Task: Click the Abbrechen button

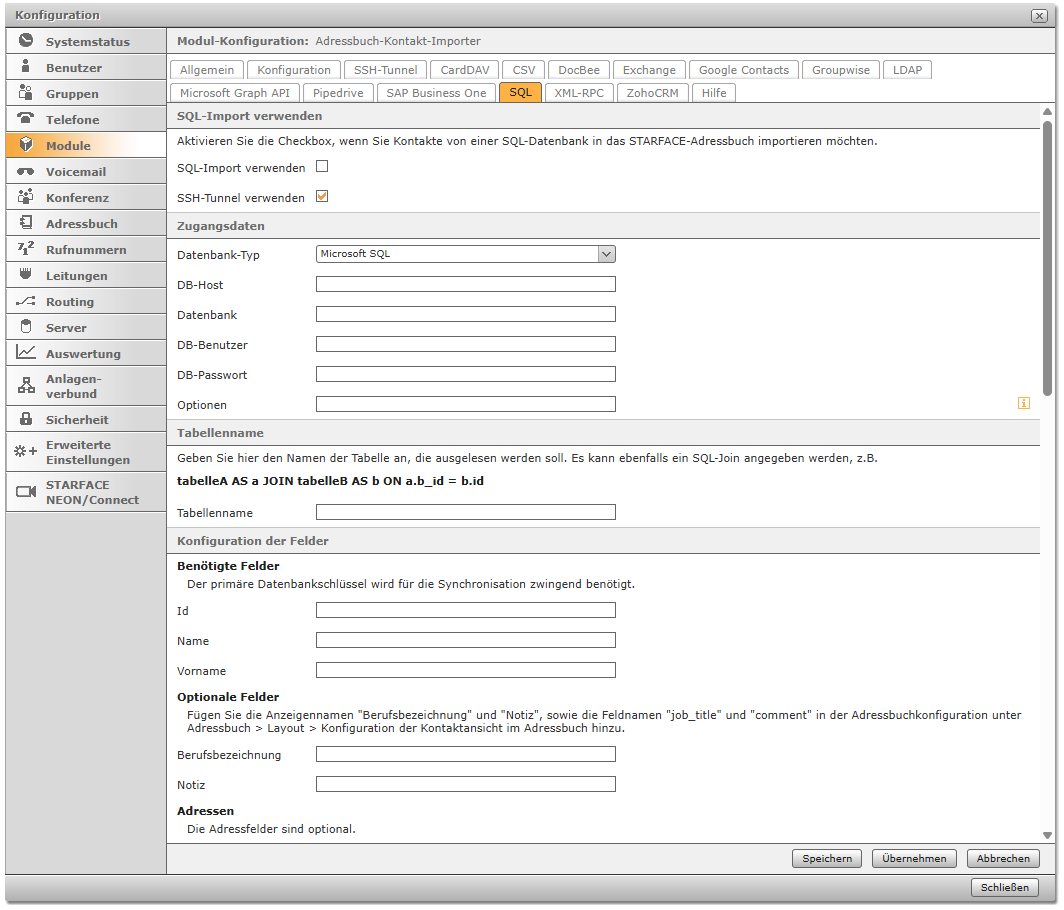Action: click(x=1003, y=859)
